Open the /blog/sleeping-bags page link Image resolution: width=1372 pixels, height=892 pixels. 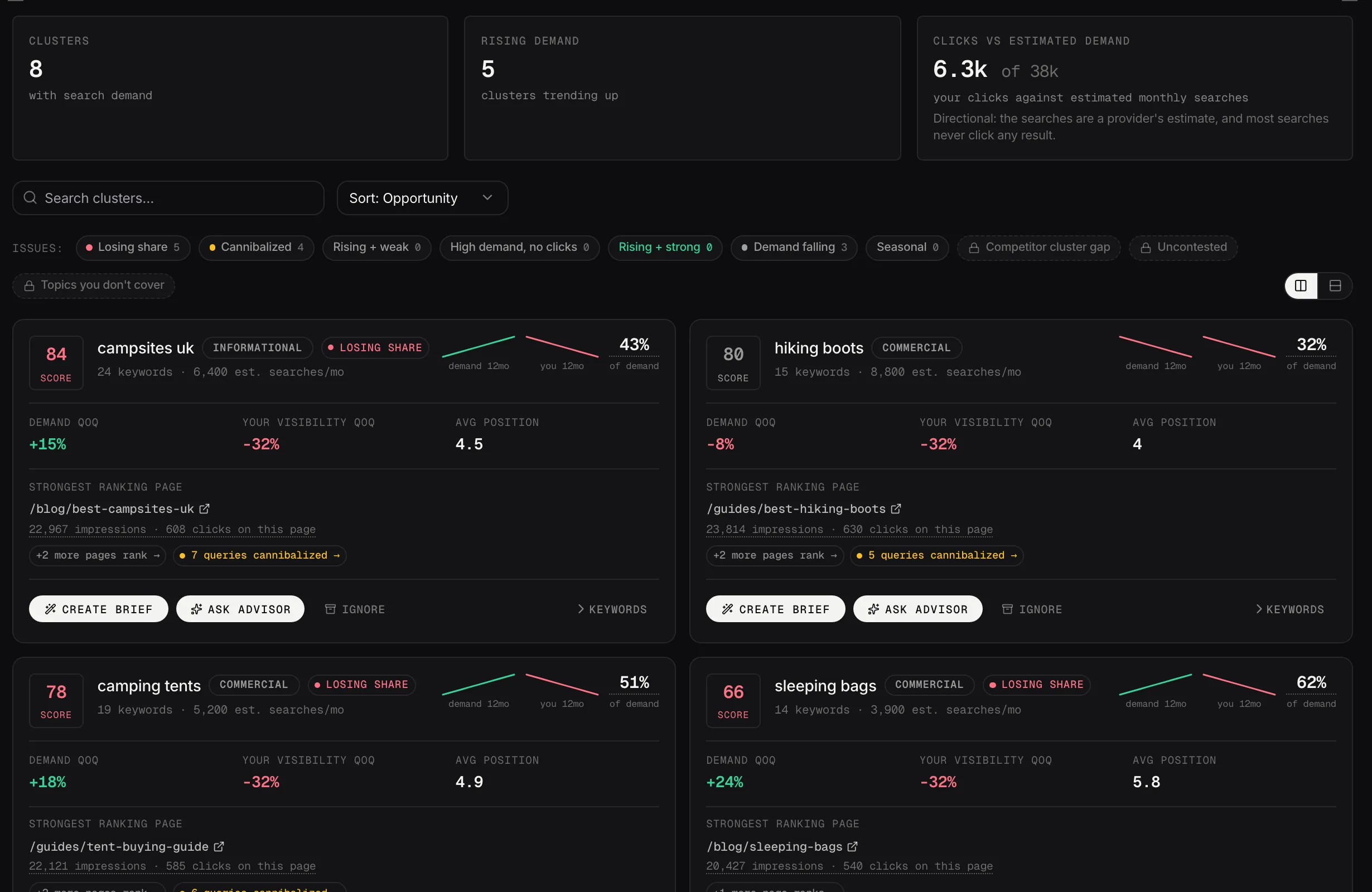[x=774, y=846]
